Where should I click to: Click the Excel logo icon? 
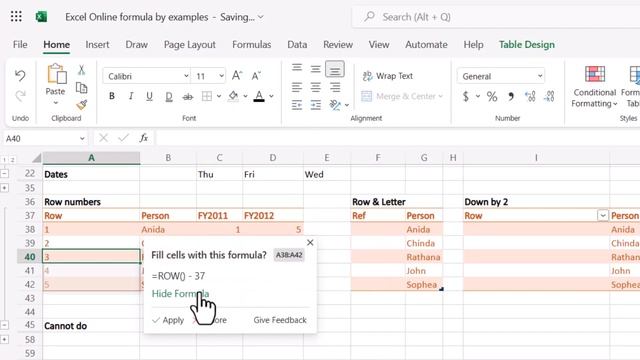click(x=41, y=17)
